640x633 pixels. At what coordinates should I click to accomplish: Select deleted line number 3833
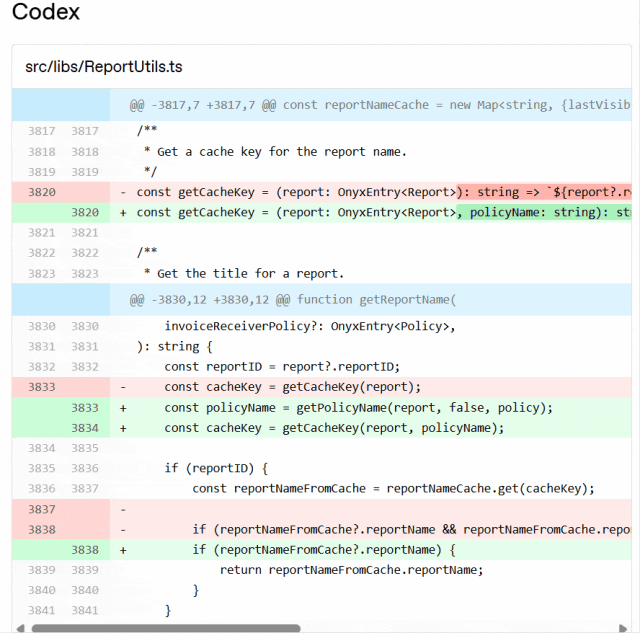pyautogui.click(x=42, y=387)
